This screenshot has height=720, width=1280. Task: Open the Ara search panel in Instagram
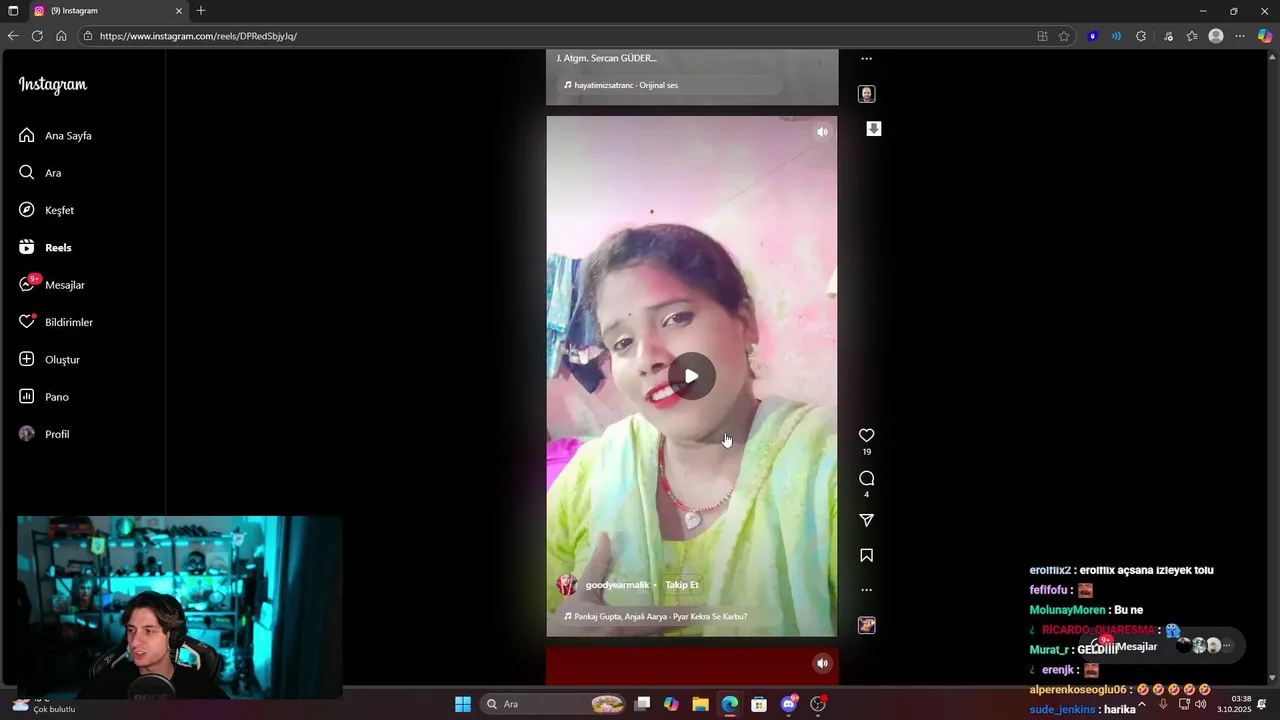40,173
